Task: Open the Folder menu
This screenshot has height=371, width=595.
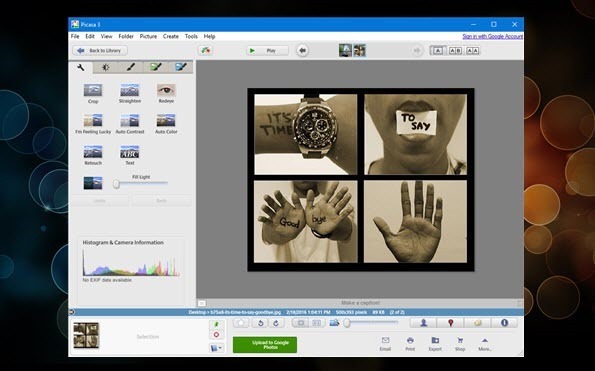Action: pos(126,36)
